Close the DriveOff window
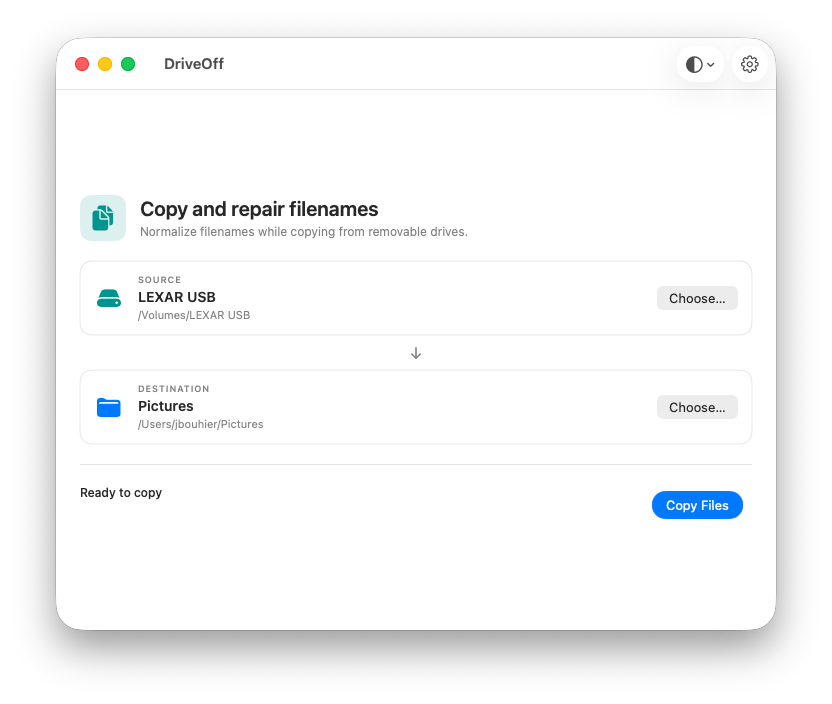Screen dimensions: 832x704 (x=82, y=64)
